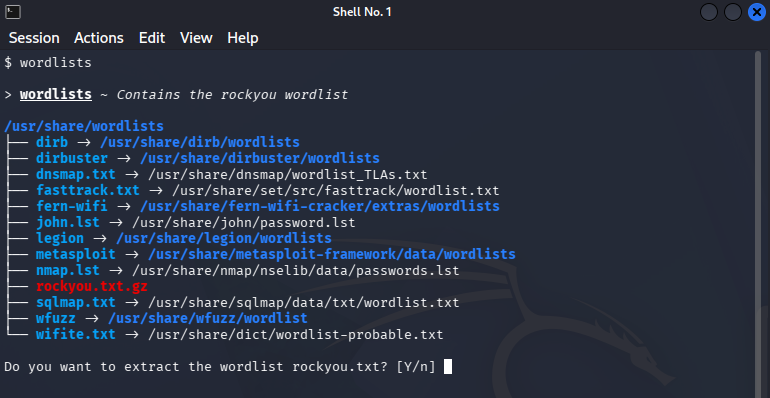The height and width of the screenshot is (398, 770).
Task: Click the terminal icon in the title bar
Action: 13,12
